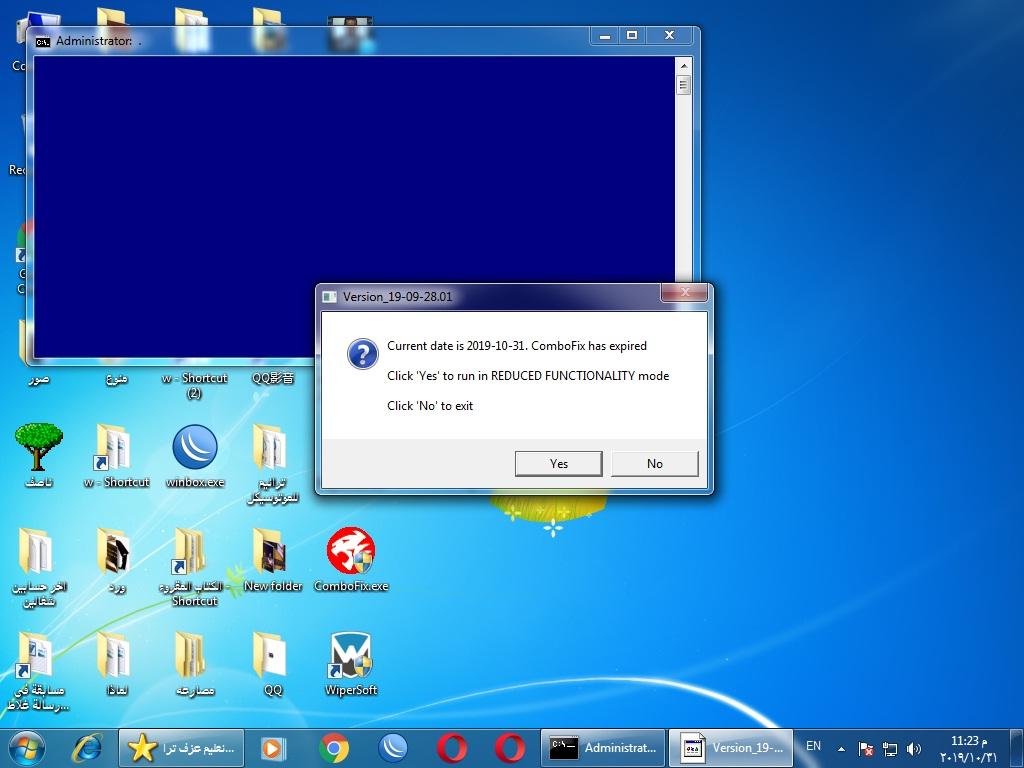Screen dimensions: 1024x768
Task: Close the Administrator console window
Action: coord(669,35)
